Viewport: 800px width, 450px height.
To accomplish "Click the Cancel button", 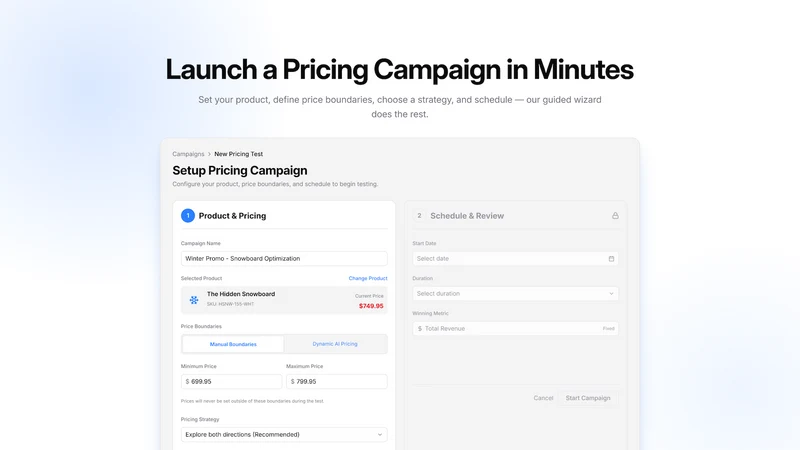I will pyautogui.click(x=543, y=398).
